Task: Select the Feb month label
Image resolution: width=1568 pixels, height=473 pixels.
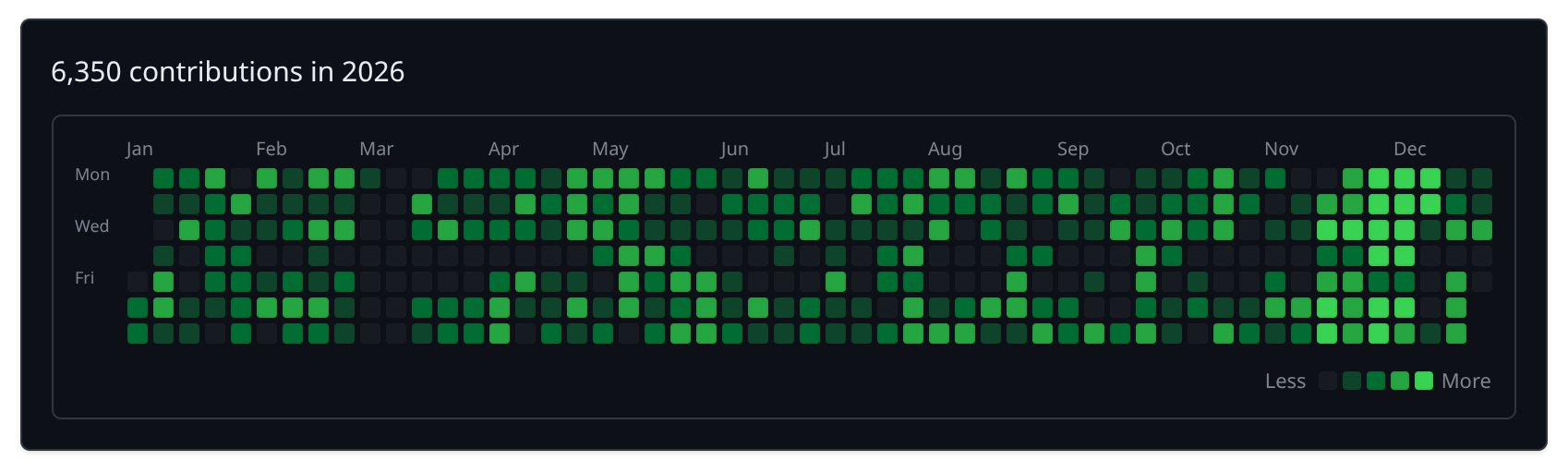Action: [271, 149]
